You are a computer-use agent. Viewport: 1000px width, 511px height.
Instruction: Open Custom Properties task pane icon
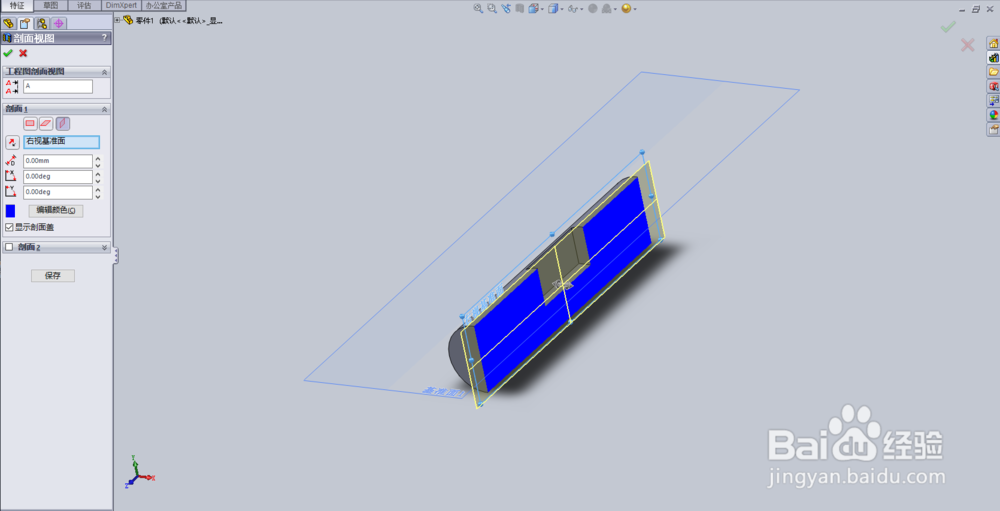[993, 130]
